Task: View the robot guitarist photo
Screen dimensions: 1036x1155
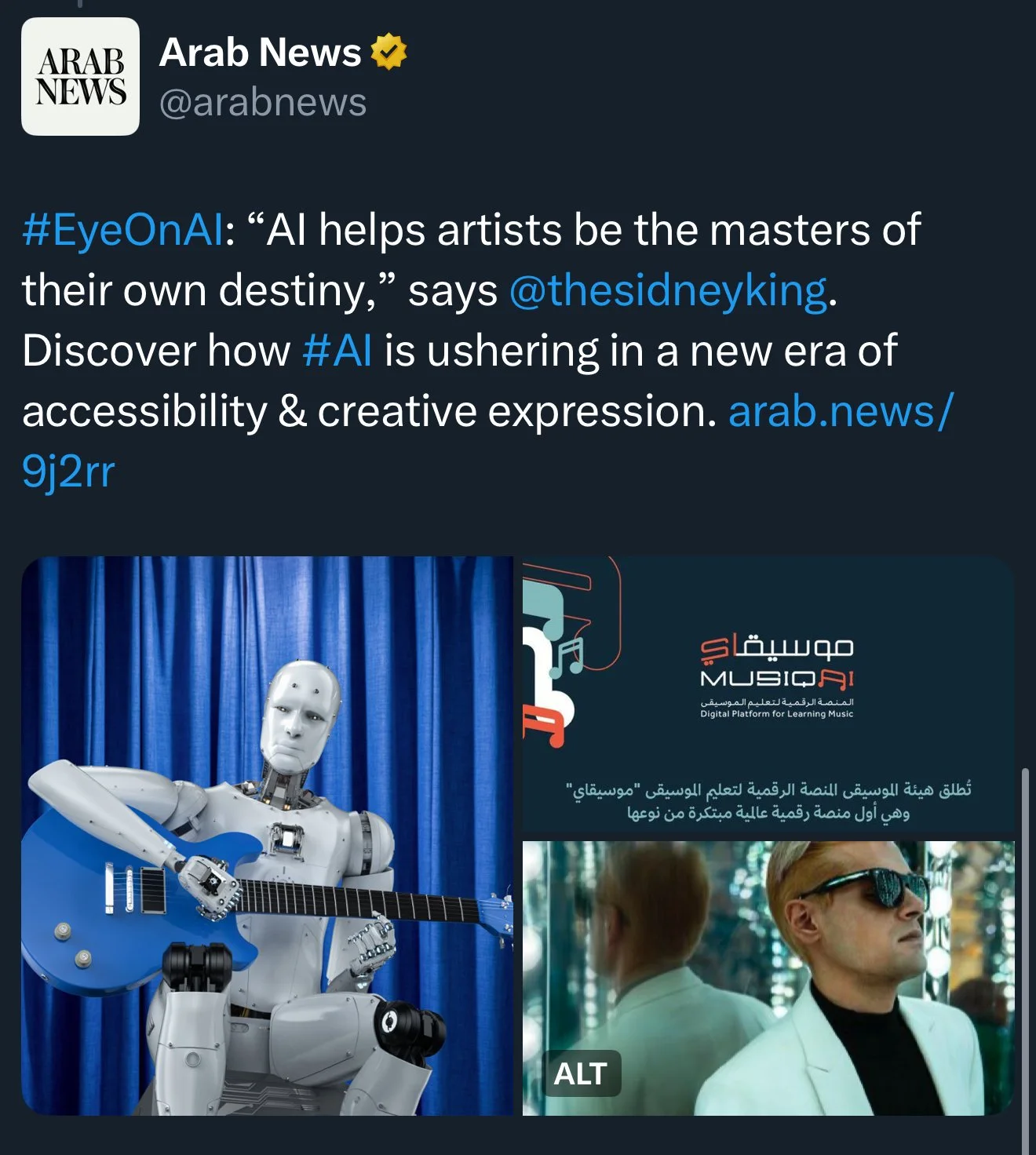Action: coord(267,836)
